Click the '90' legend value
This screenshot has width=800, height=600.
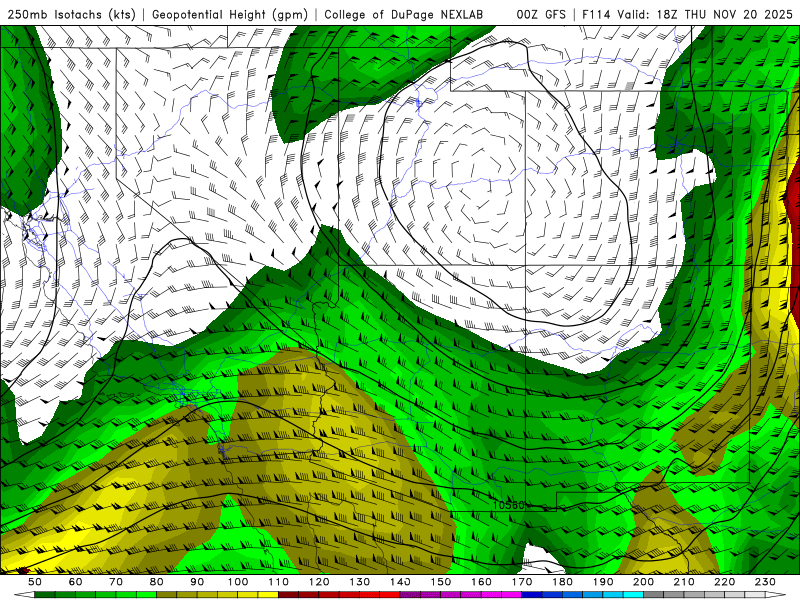tap(197, 582)
